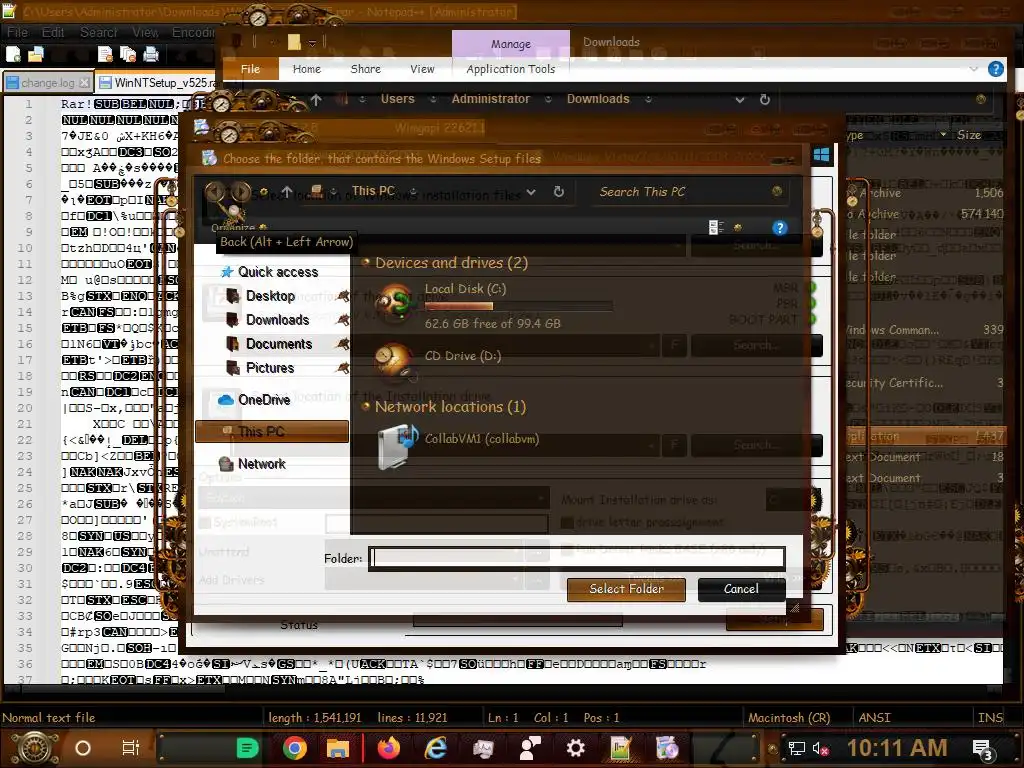Click Forward arrow in folder dialog
This screenshot has height=768, width=1024.
[x=240, y=192]
